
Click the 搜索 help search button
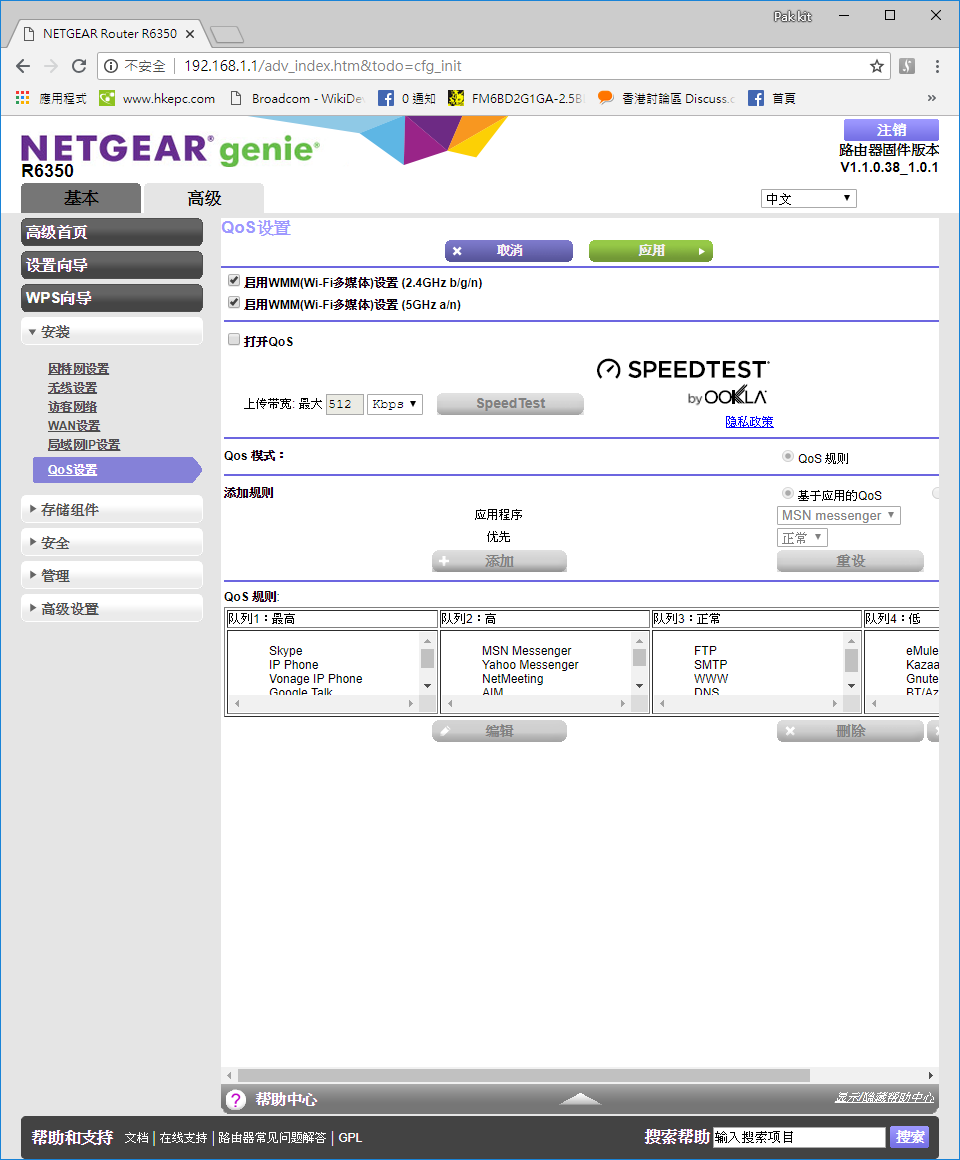pyautogui.click(x=910, y=1136)
